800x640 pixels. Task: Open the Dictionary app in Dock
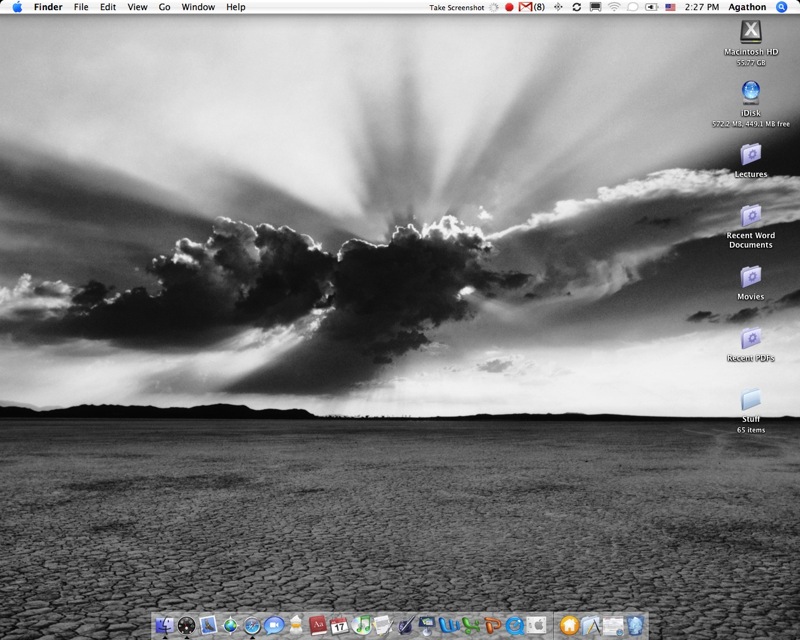click(x=318, y=626)
